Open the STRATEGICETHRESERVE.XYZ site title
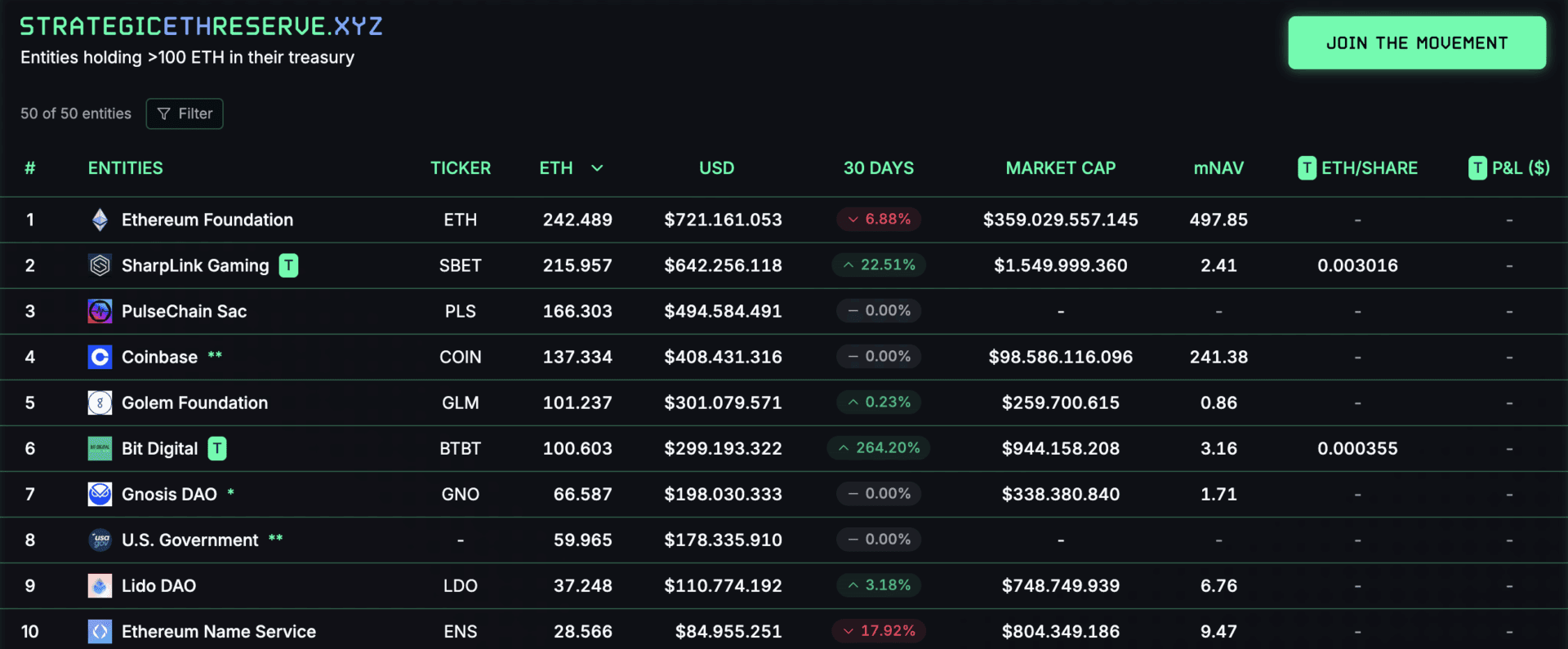1568x649 pixels. (x=201, y=26)
